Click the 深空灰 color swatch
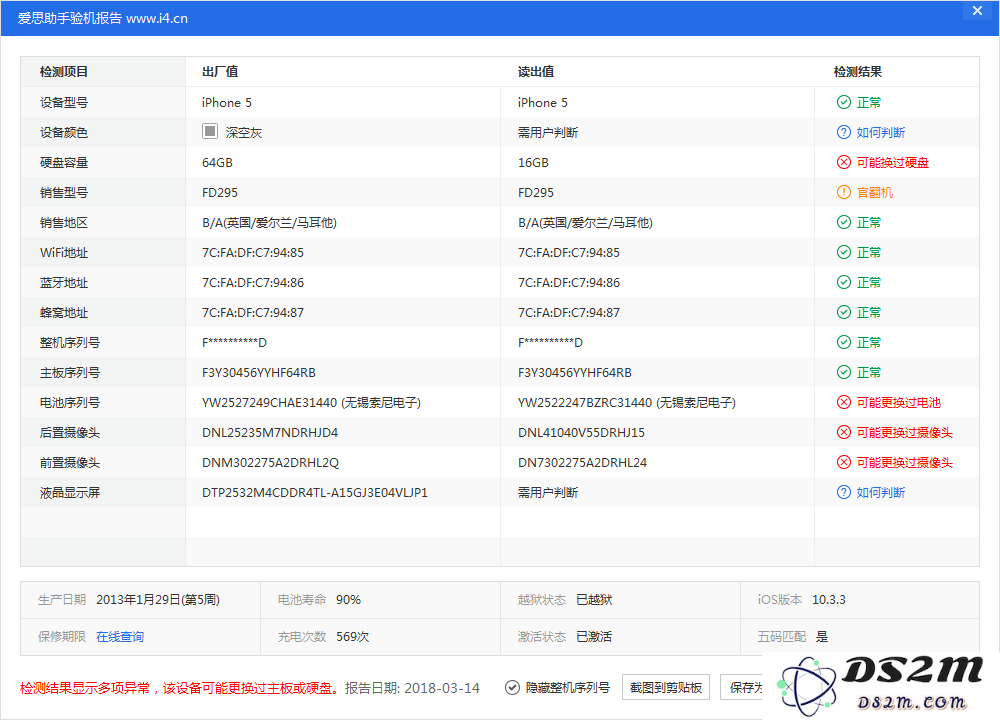Screen dimensions: 1000x720 (x=209, y=131)
